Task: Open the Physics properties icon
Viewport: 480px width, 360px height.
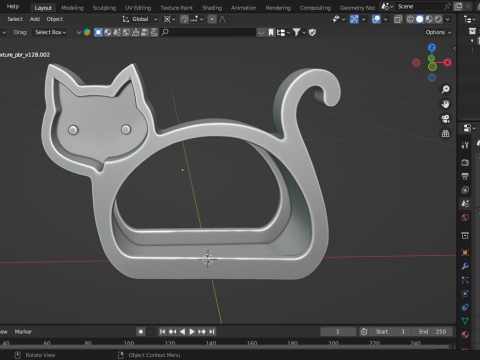Action: (465, 293)
